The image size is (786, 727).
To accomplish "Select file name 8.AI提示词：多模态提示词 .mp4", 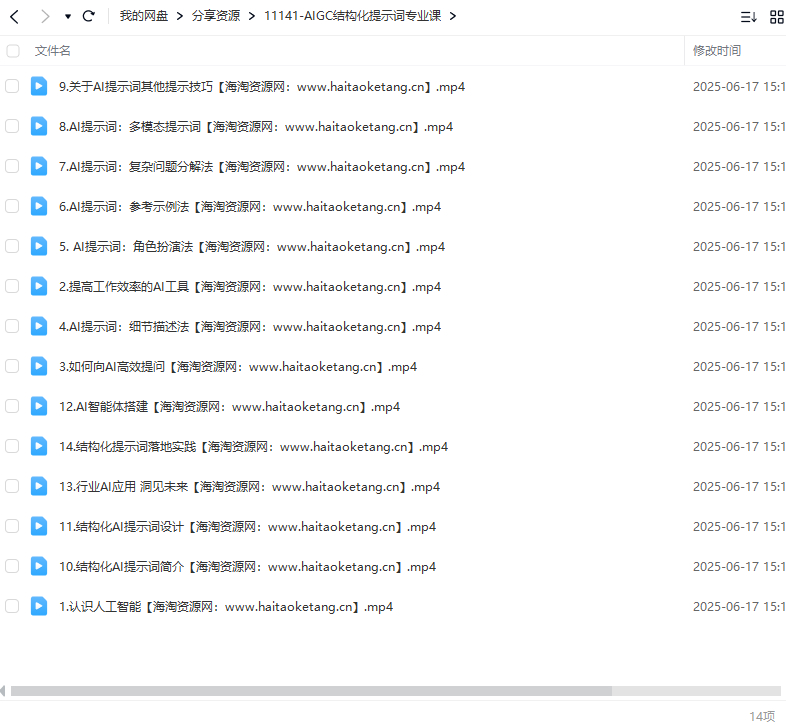I will coord(256,127).
